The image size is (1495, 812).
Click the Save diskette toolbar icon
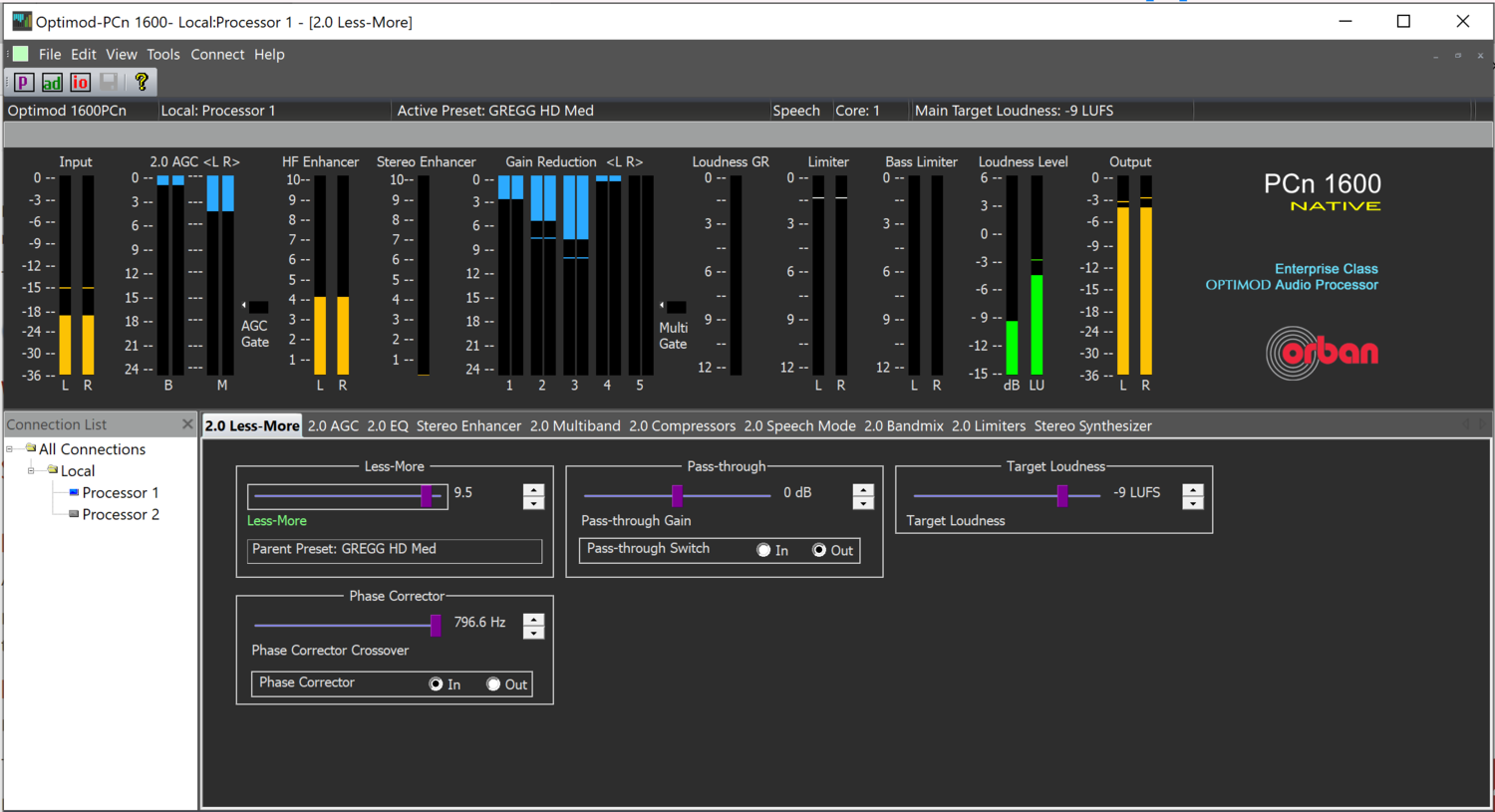(108, 83)
